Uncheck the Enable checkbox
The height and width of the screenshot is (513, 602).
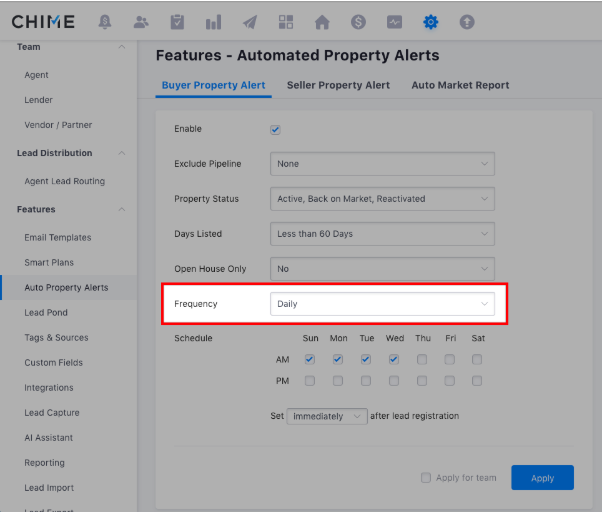coord(275,130)
